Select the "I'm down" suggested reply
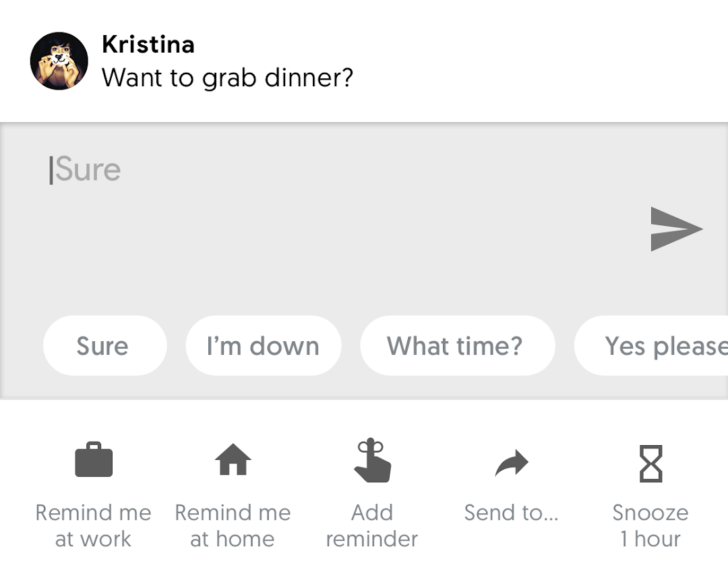The width and height of the screenshot is (728, 584). tap(263, 346)
